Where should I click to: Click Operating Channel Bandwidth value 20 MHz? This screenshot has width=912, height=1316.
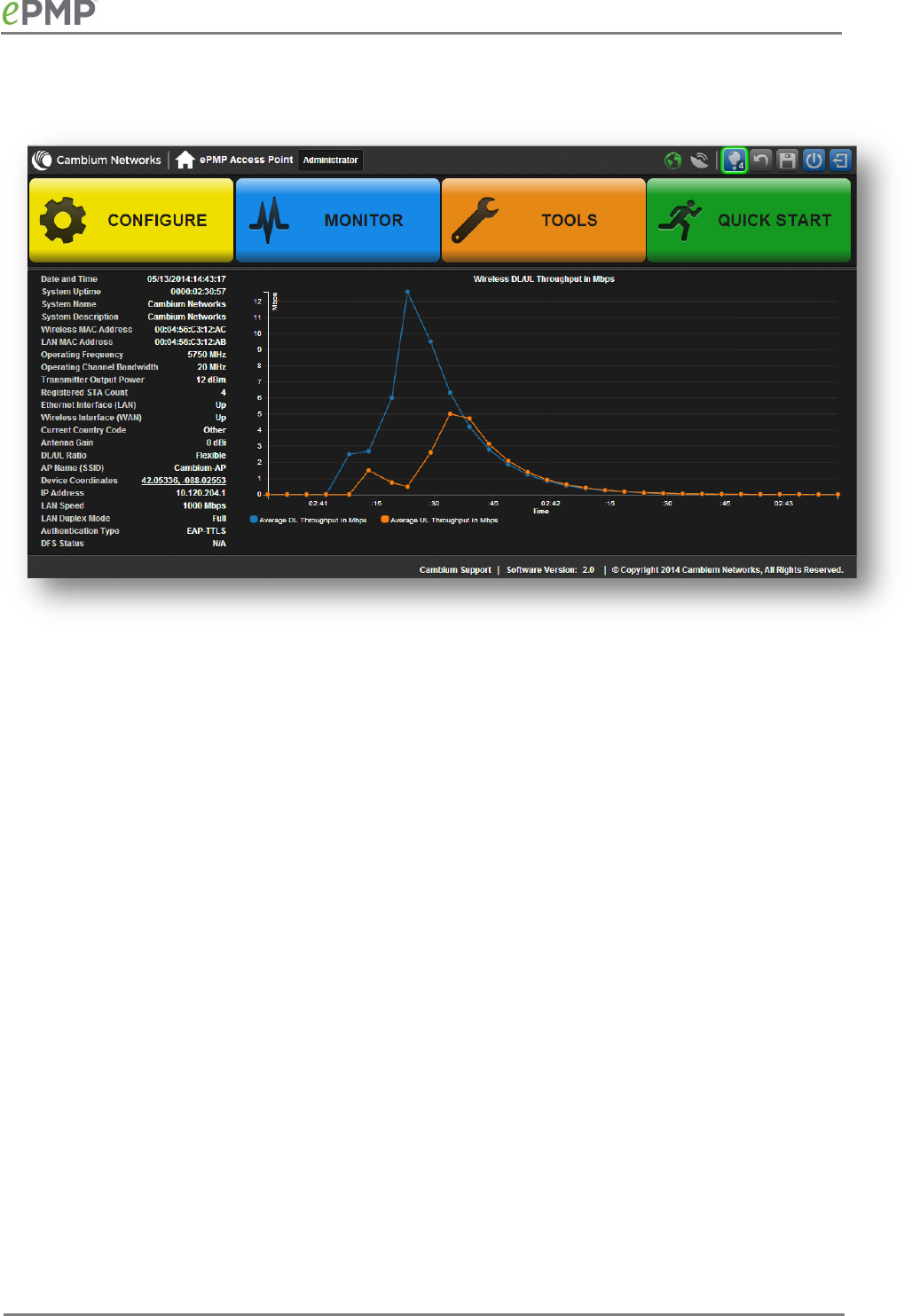coord(211,367)
